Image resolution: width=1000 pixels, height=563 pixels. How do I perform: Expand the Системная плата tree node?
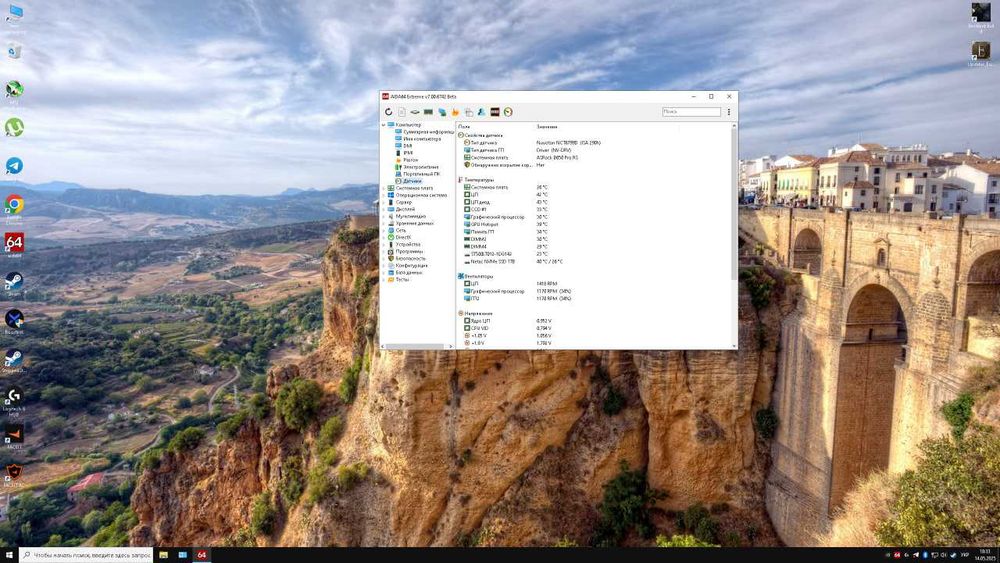click(x=384, y=188)
